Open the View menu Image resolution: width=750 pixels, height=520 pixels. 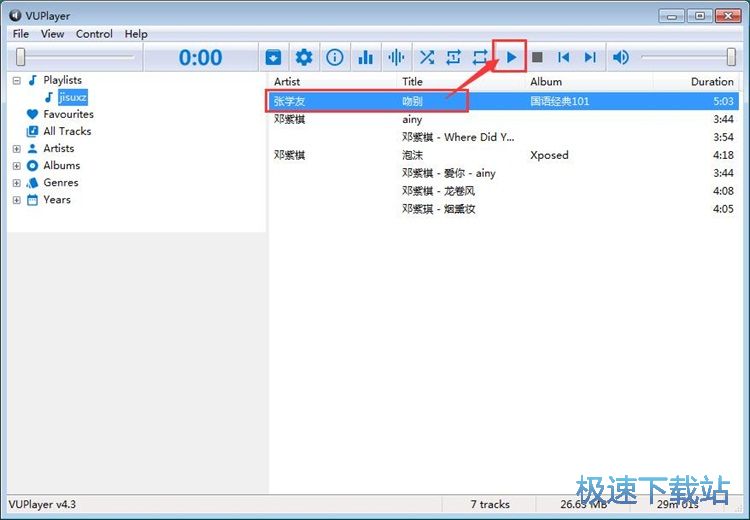[x=52, y=34]
